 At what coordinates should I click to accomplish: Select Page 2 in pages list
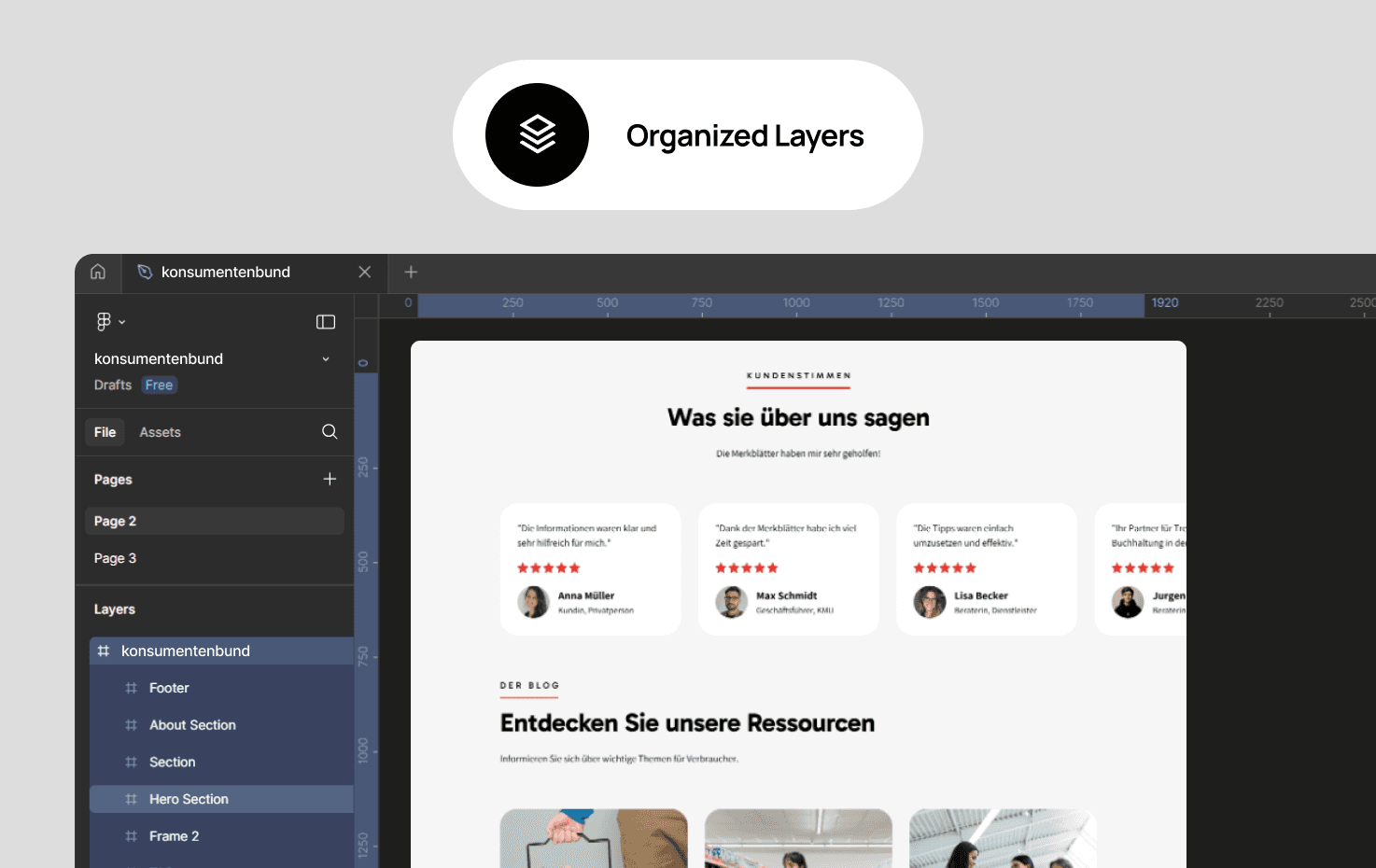coord(215,521)
